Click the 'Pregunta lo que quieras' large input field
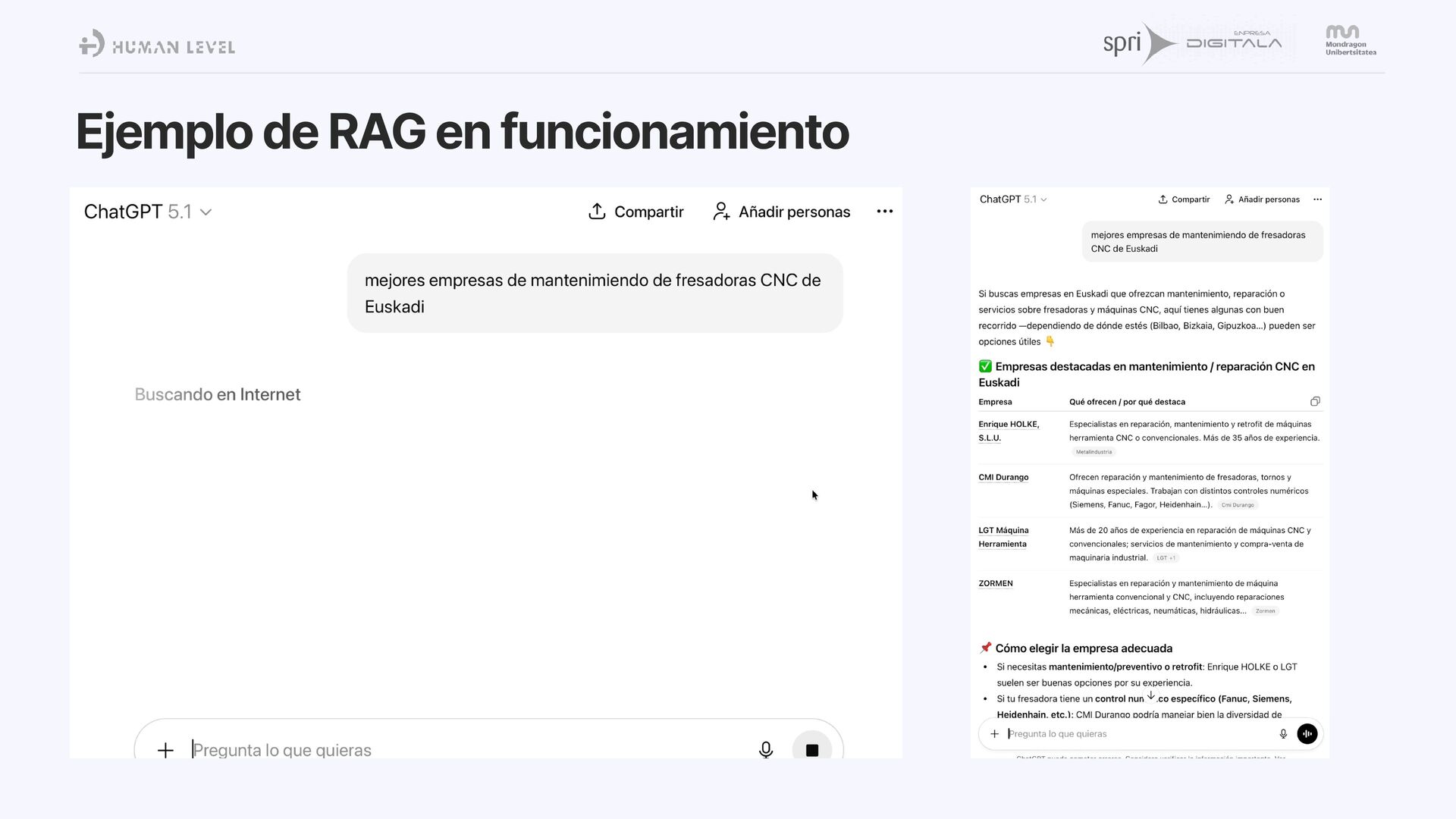The image size is (1456, 819). point(455,750)
